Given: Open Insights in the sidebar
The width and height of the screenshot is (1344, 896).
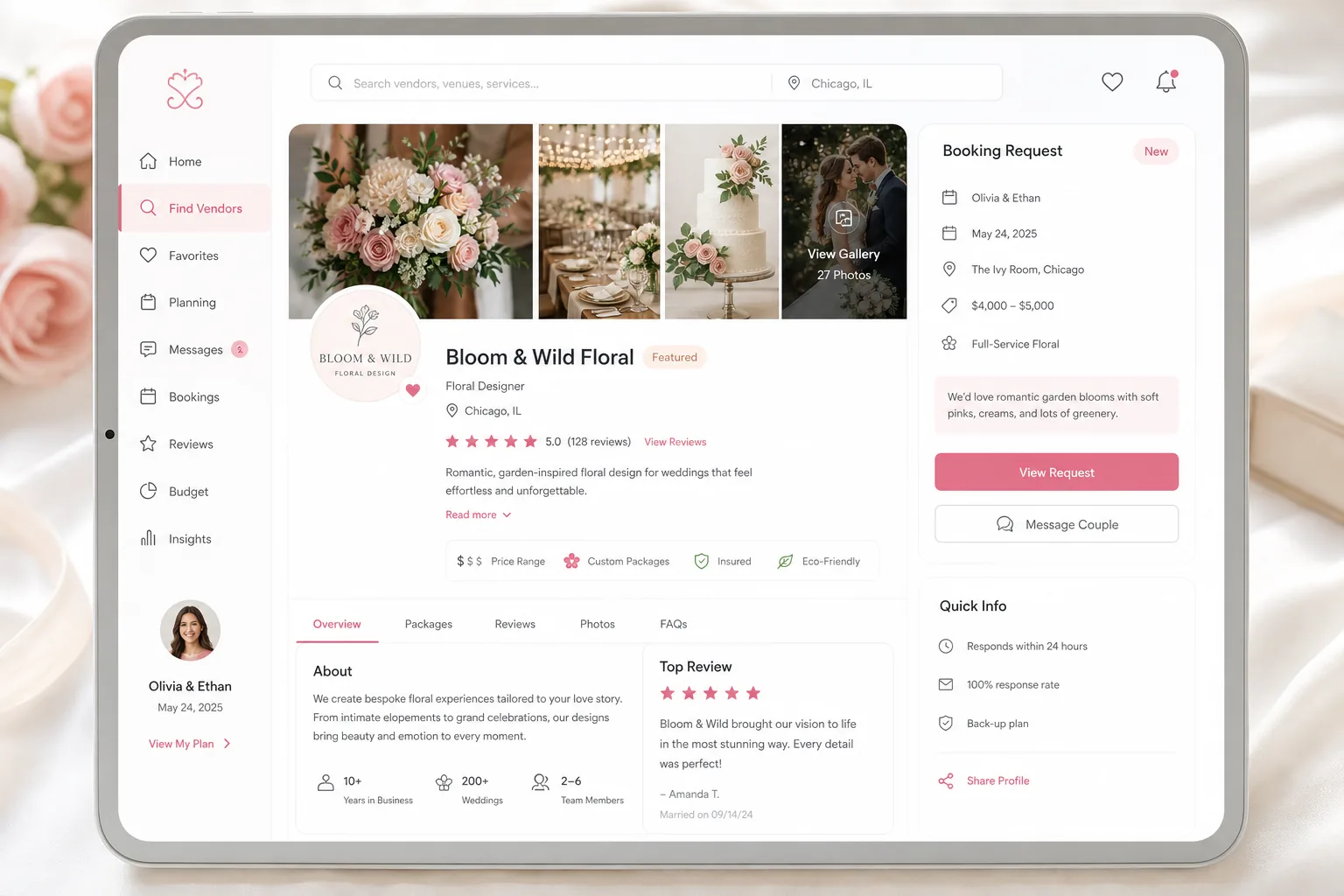Looking at the screenshot, I should click(194, 539).
